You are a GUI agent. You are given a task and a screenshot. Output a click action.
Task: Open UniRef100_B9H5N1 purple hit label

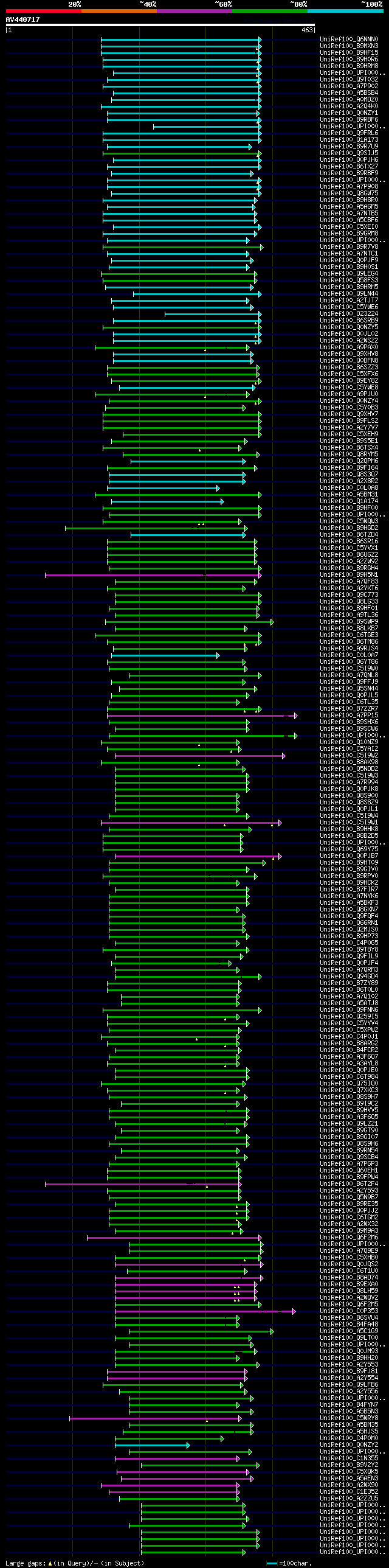(x=349, y=575)
